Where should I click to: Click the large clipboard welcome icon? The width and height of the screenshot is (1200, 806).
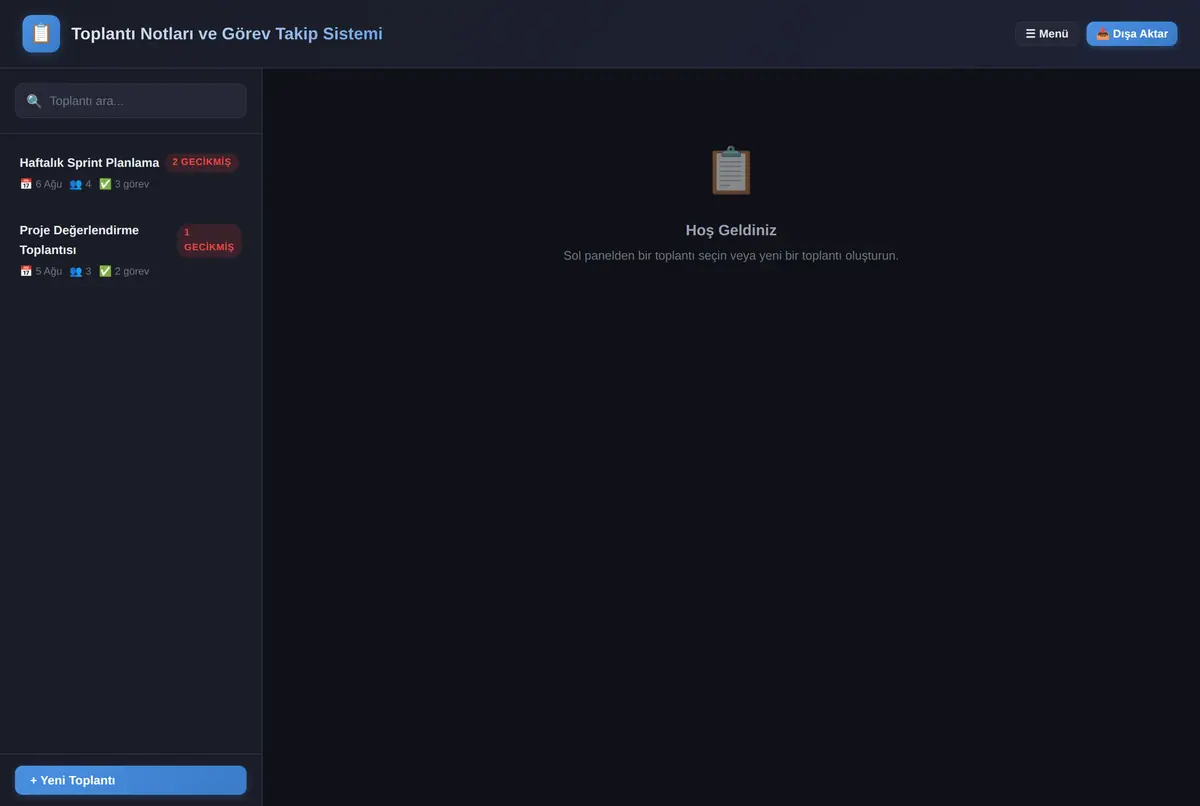pyautogui.click(x=731, y=171)
